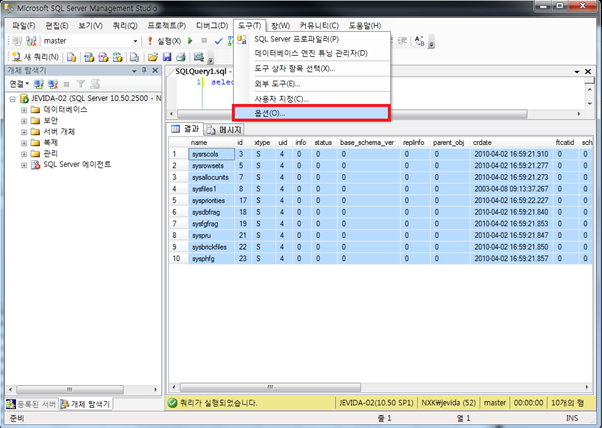Open the active documents dropdown arrow

coord(577,71)
